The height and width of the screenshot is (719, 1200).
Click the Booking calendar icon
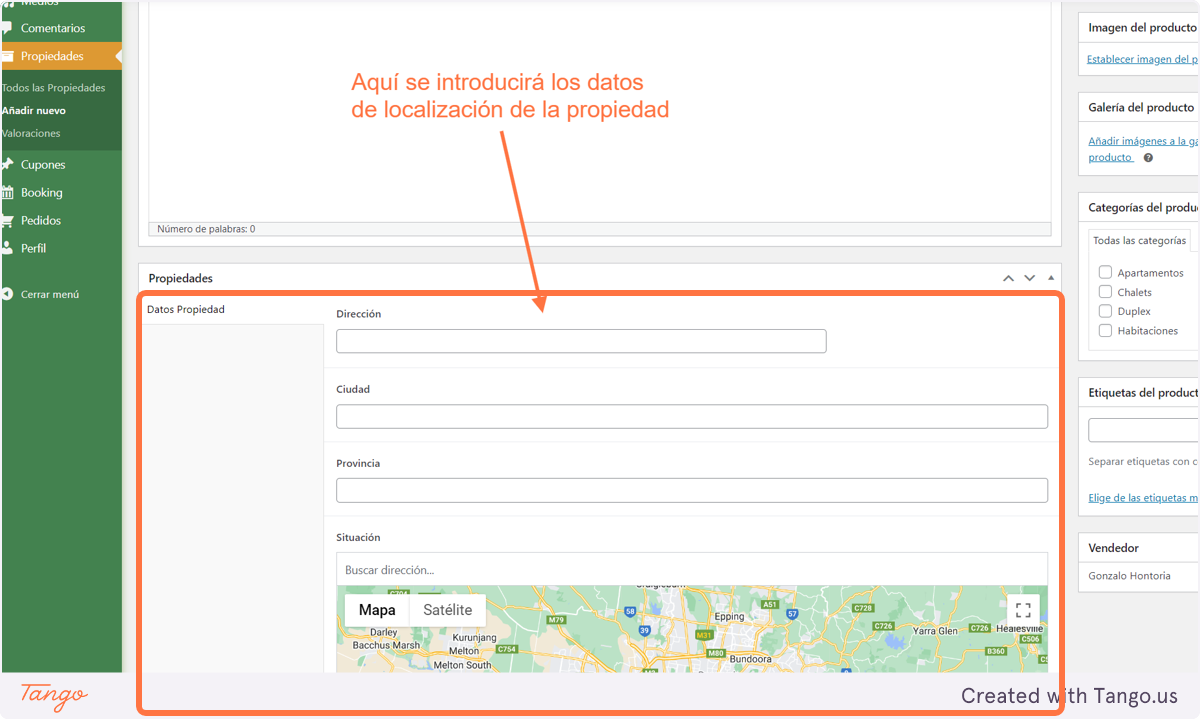pos(7,193)
